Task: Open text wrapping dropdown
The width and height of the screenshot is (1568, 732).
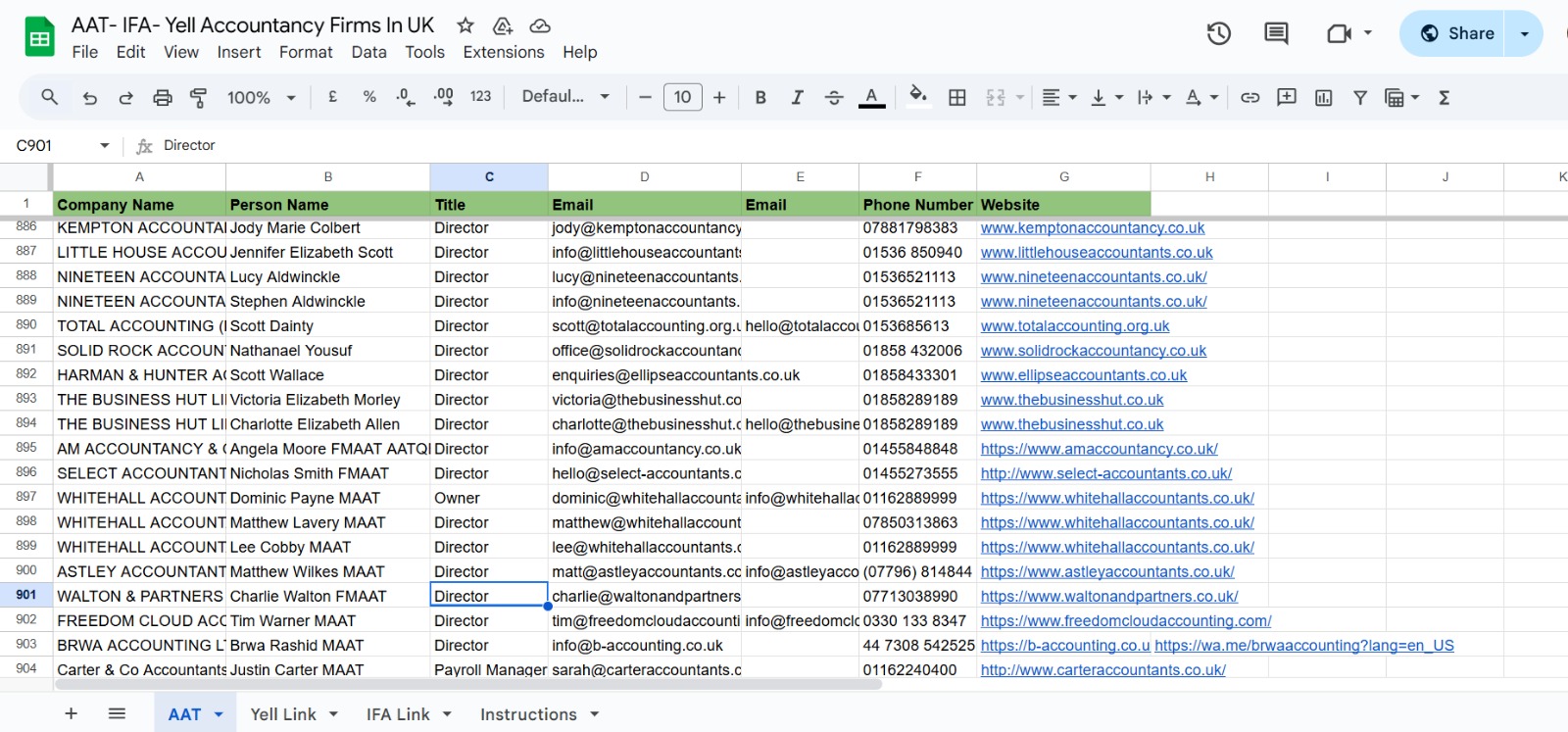Action: point(1153,97)
